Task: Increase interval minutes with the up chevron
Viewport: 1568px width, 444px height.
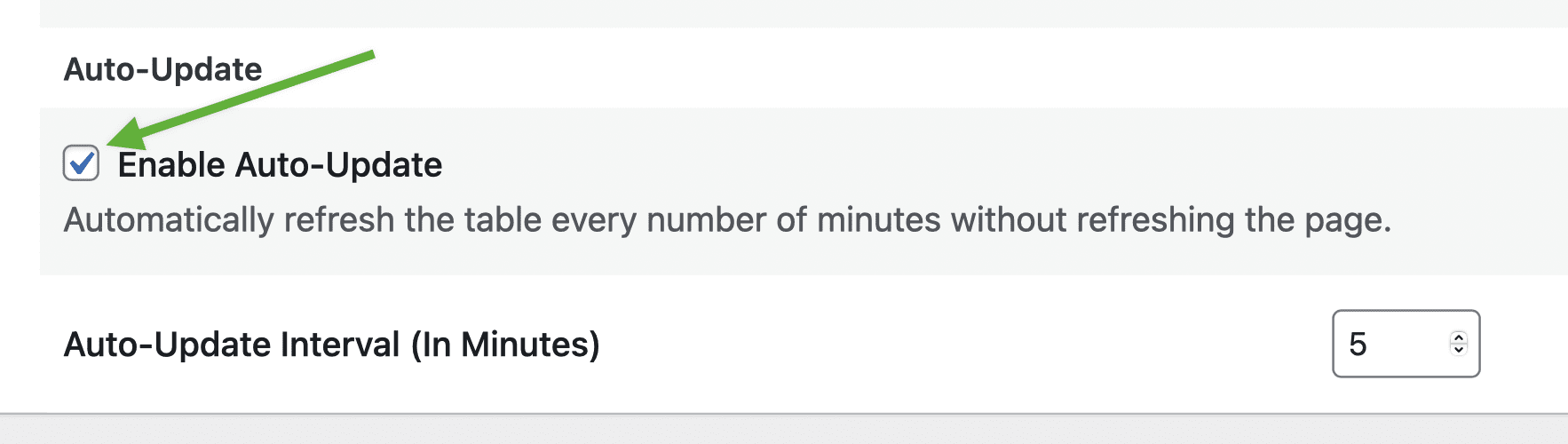Action: [x=1458, y=337]
